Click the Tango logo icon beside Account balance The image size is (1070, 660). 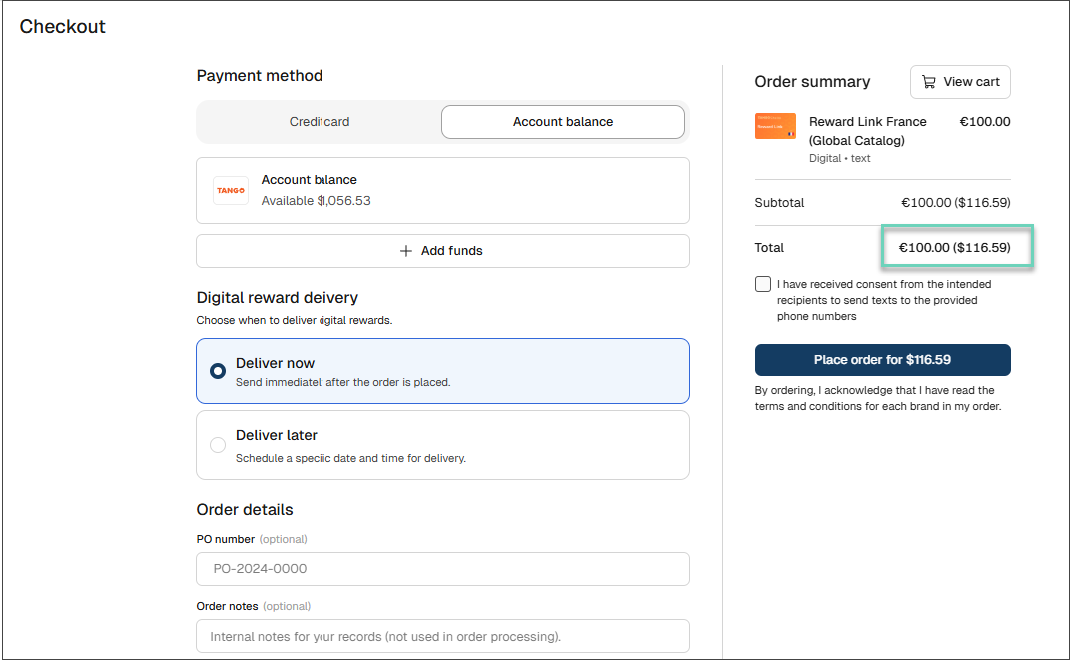231,190
